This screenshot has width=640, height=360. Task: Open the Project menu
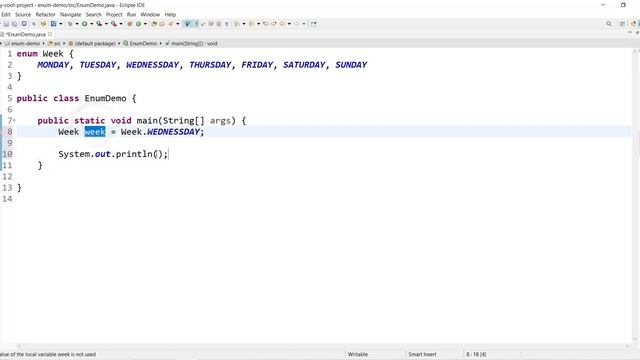[x=114, y=14]
